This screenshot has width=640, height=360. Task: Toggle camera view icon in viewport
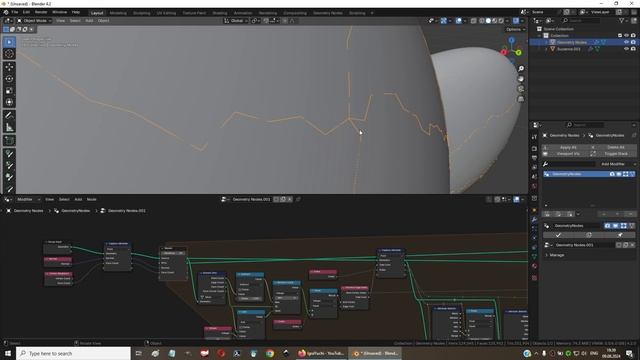click(521, 89)
